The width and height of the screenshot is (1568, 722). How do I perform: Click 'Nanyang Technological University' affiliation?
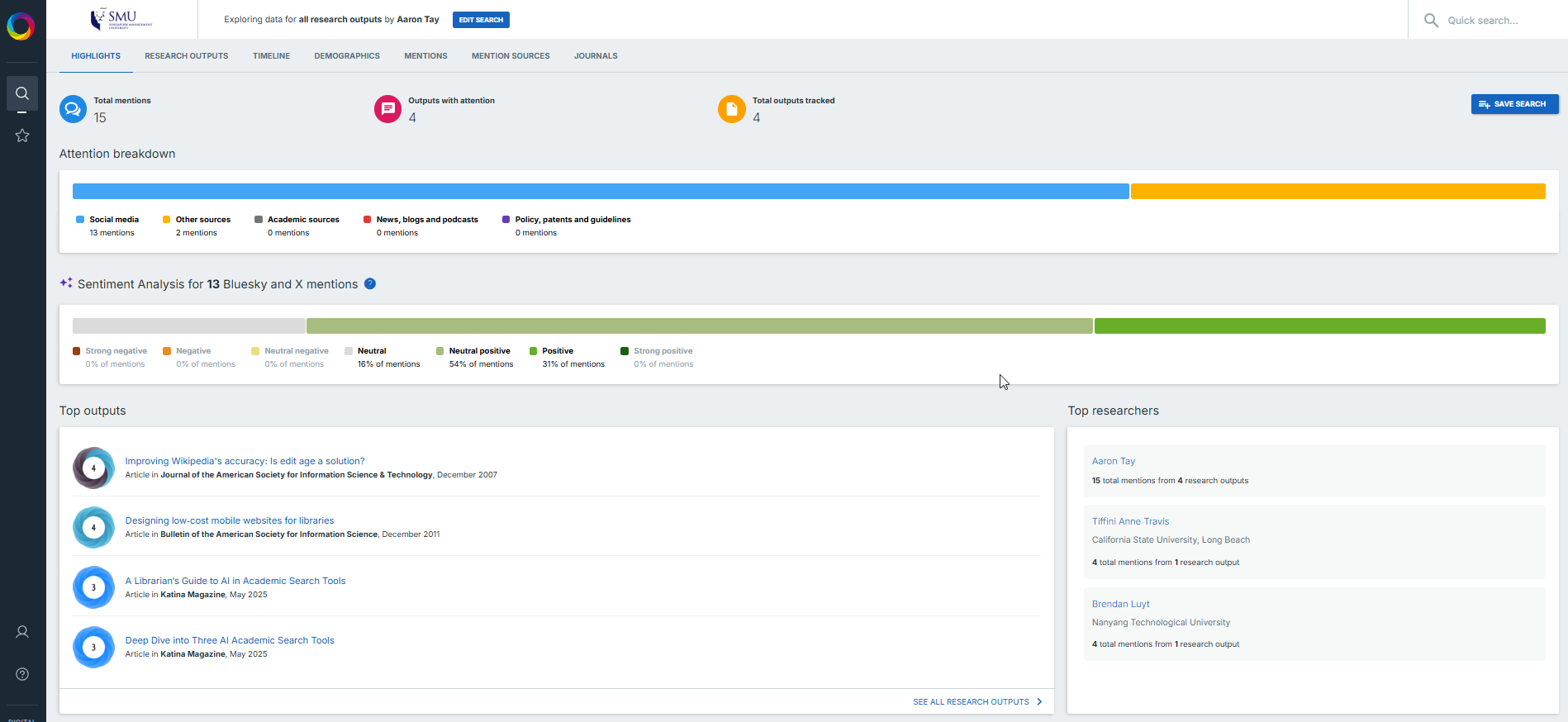point(1161,623)
